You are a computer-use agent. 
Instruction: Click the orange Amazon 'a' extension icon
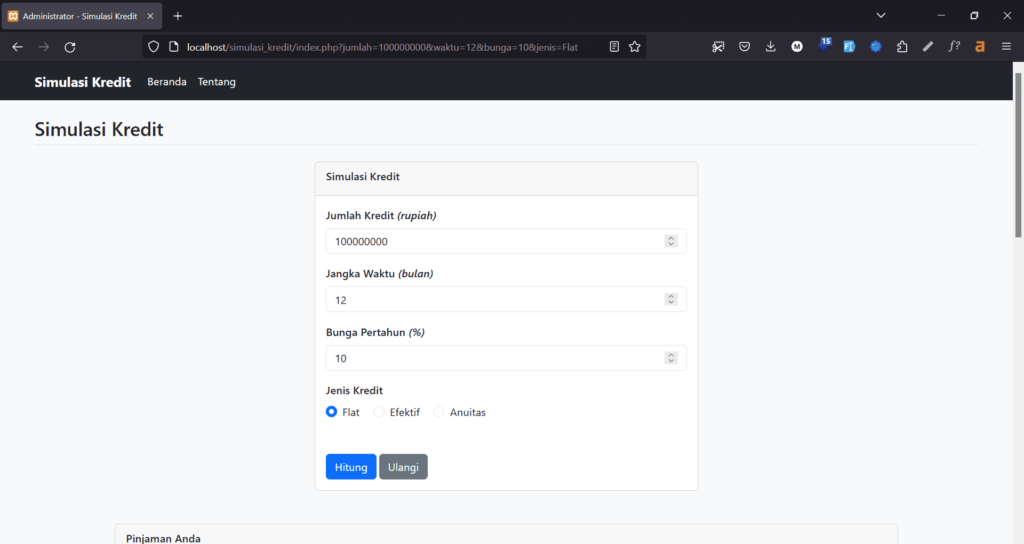(980, 47)
